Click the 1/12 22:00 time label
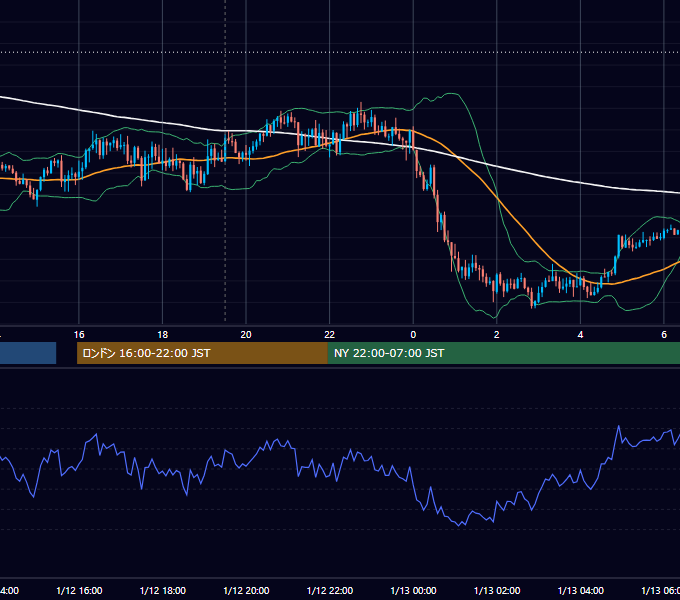680x600 pixels. [330, 590]
